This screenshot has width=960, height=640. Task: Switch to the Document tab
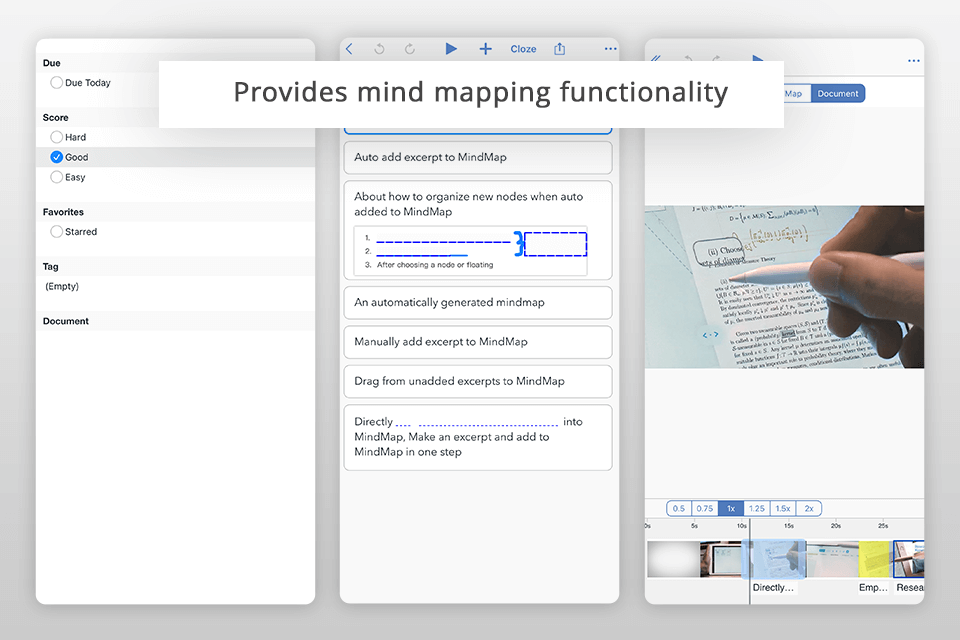838,94
